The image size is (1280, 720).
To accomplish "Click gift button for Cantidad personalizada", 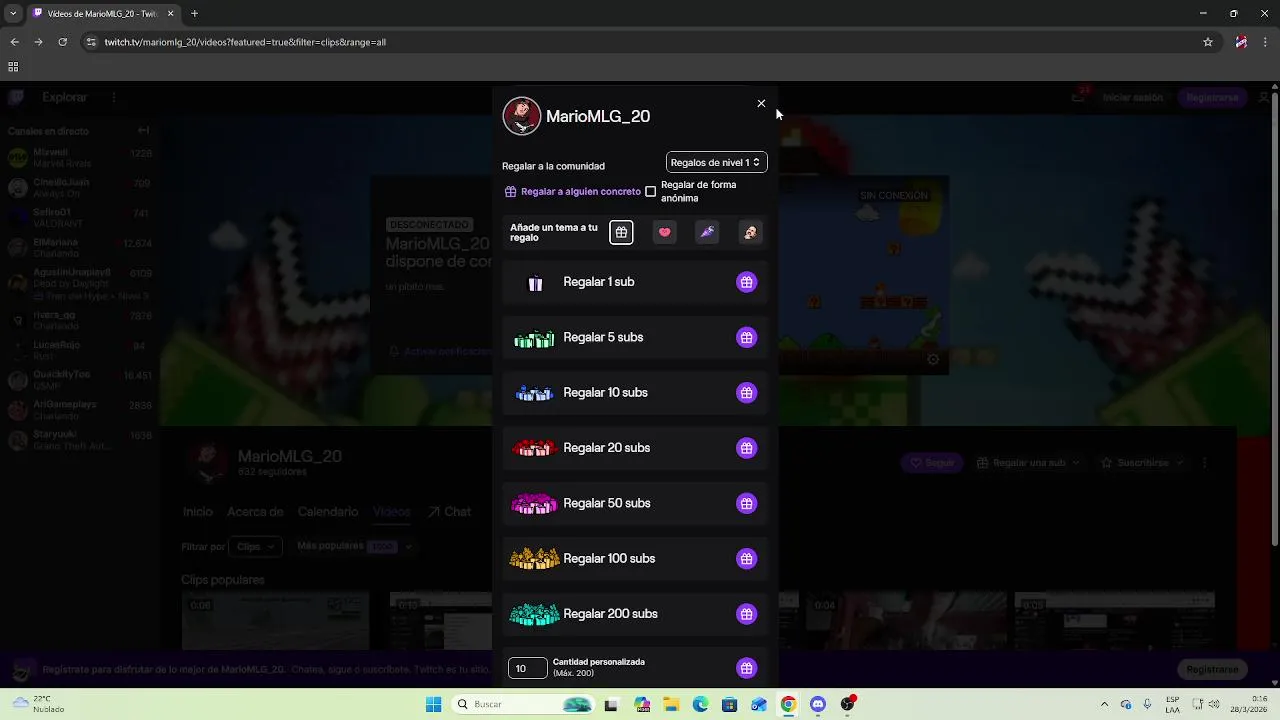I will [x=747, y=668].
